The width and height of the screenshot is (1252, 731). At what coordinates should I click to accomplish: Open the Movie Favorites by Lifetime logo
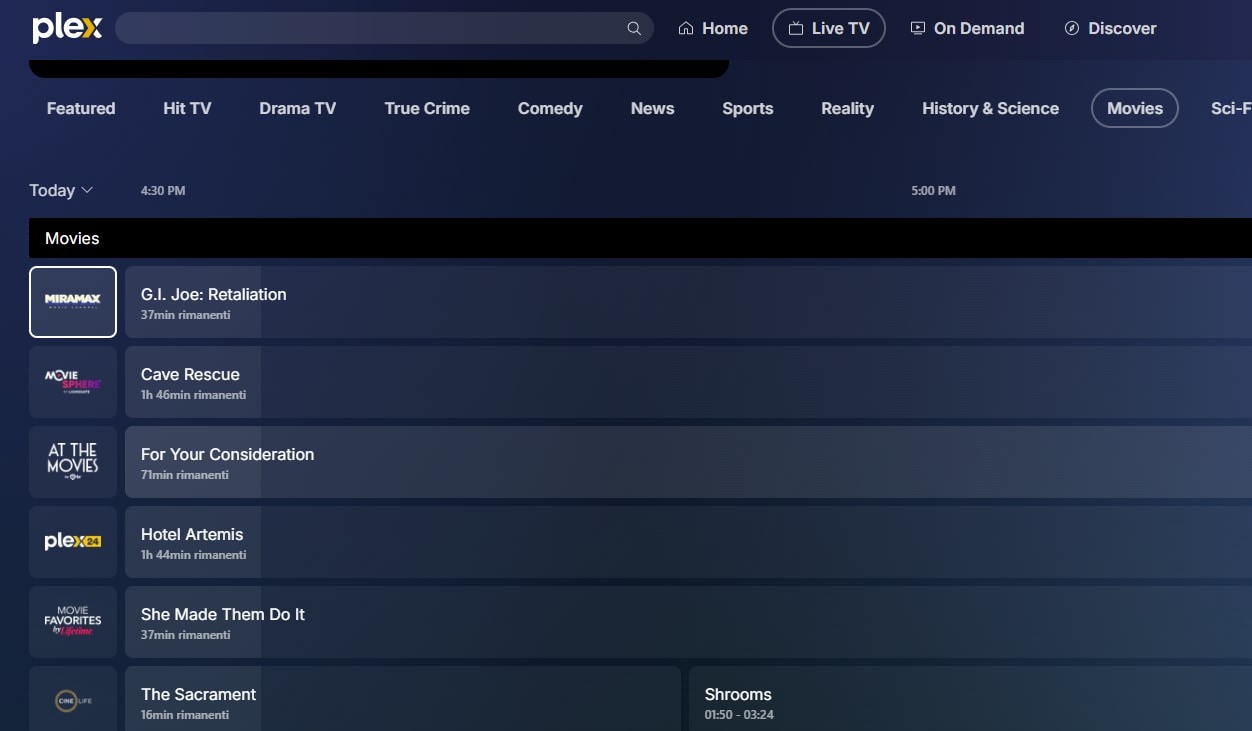(73, 622)
